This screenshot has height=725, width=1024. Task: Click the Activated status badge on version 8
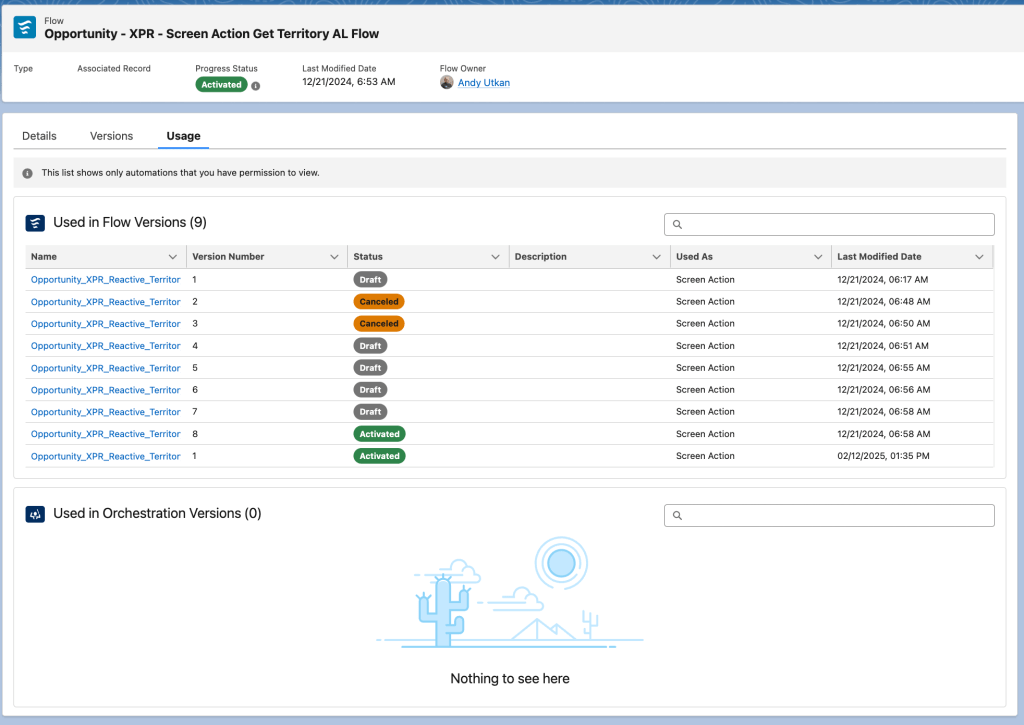point(379,433)
